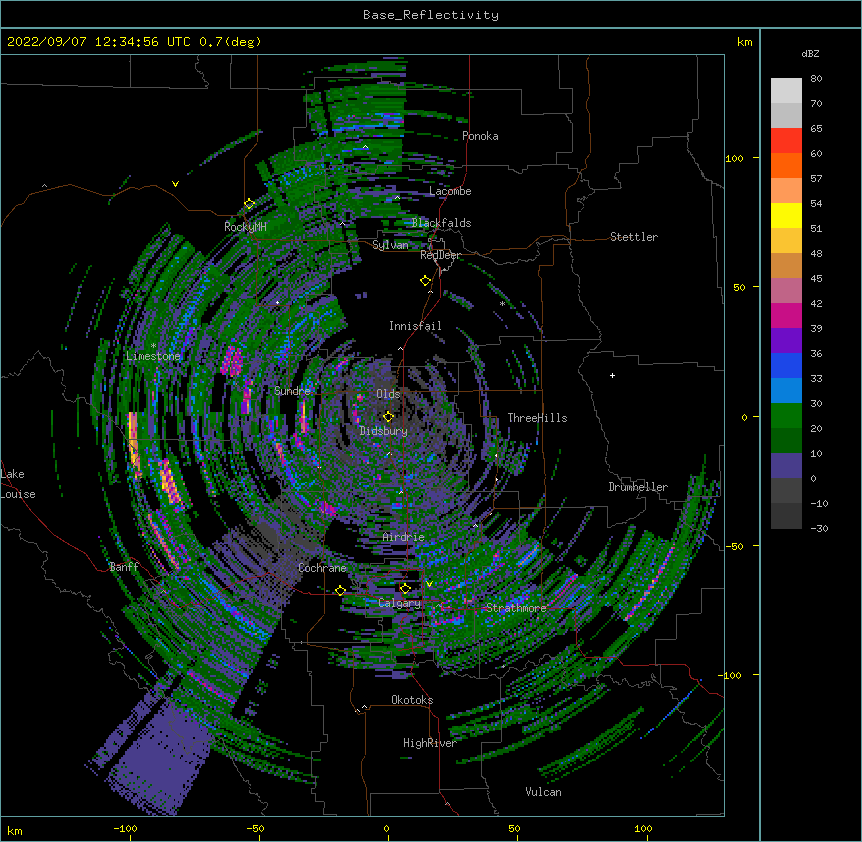The image size is (862, 842).
Task: Click the Banff label
Action: pos(124,567)
